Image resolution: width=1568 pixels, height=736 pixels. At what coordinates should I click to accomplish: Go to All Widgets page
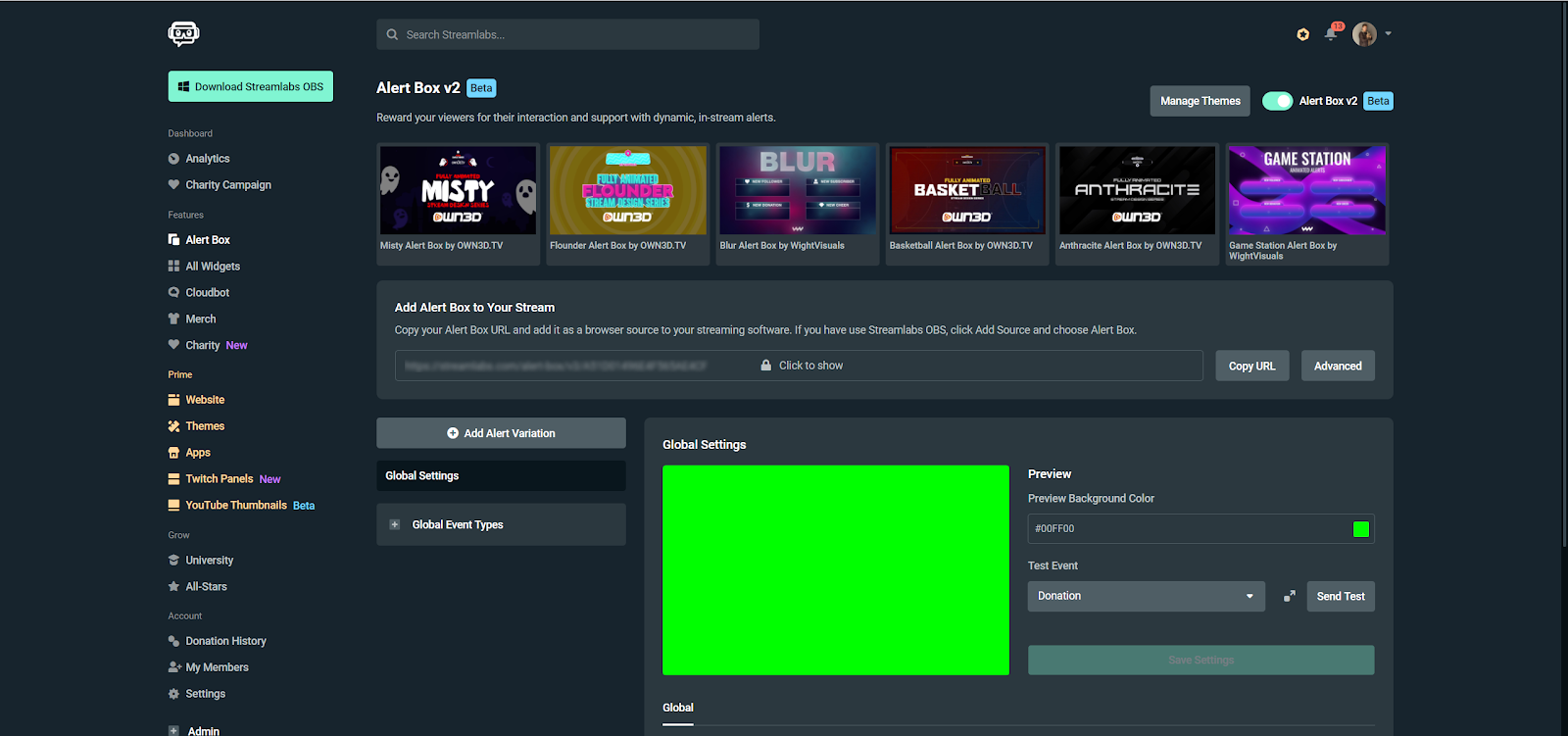pos(213,266)
